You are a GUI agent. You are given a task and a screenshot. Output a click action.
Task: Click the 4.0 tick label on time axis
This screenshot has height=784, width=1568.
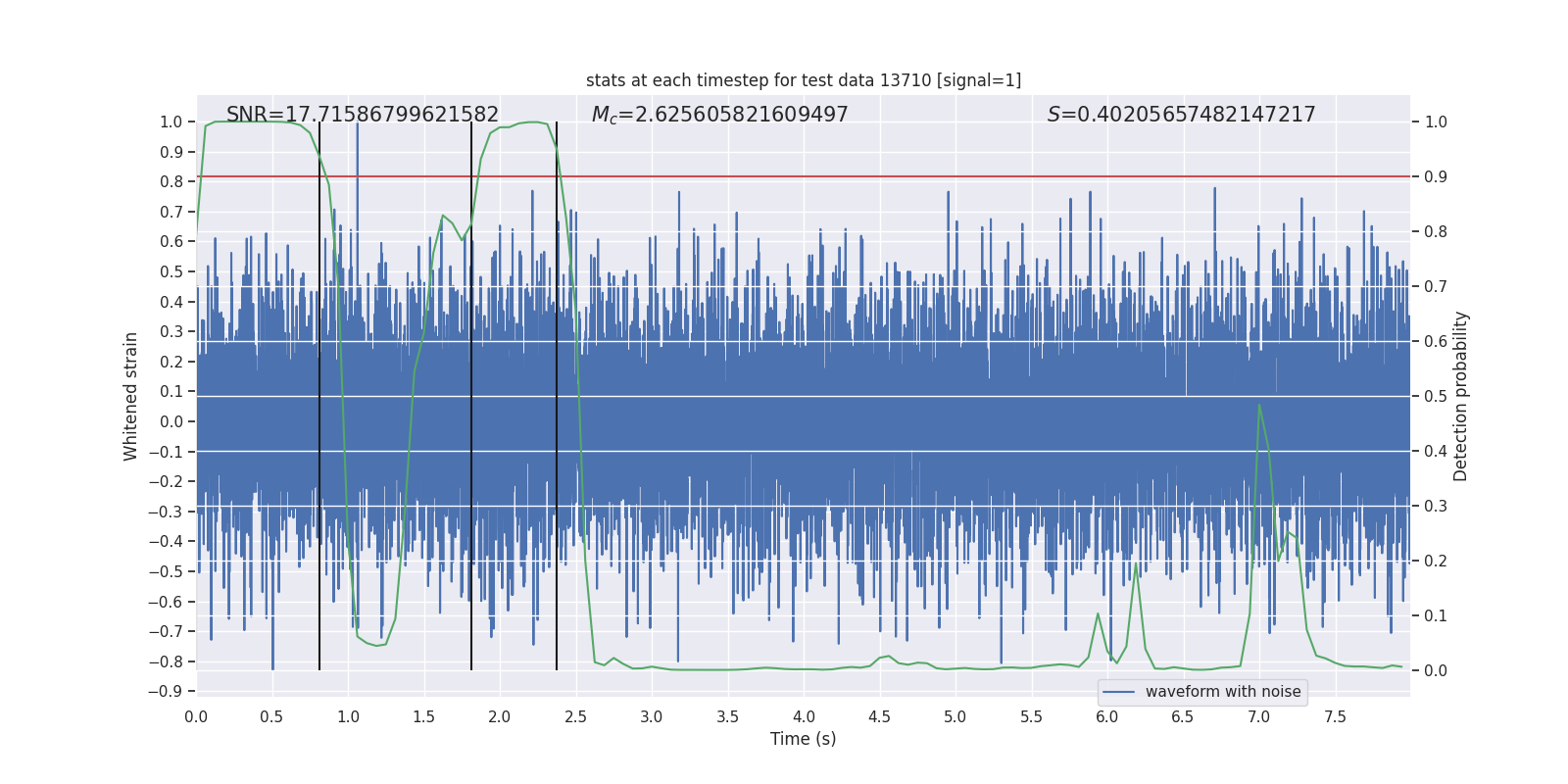coord(804,716)
